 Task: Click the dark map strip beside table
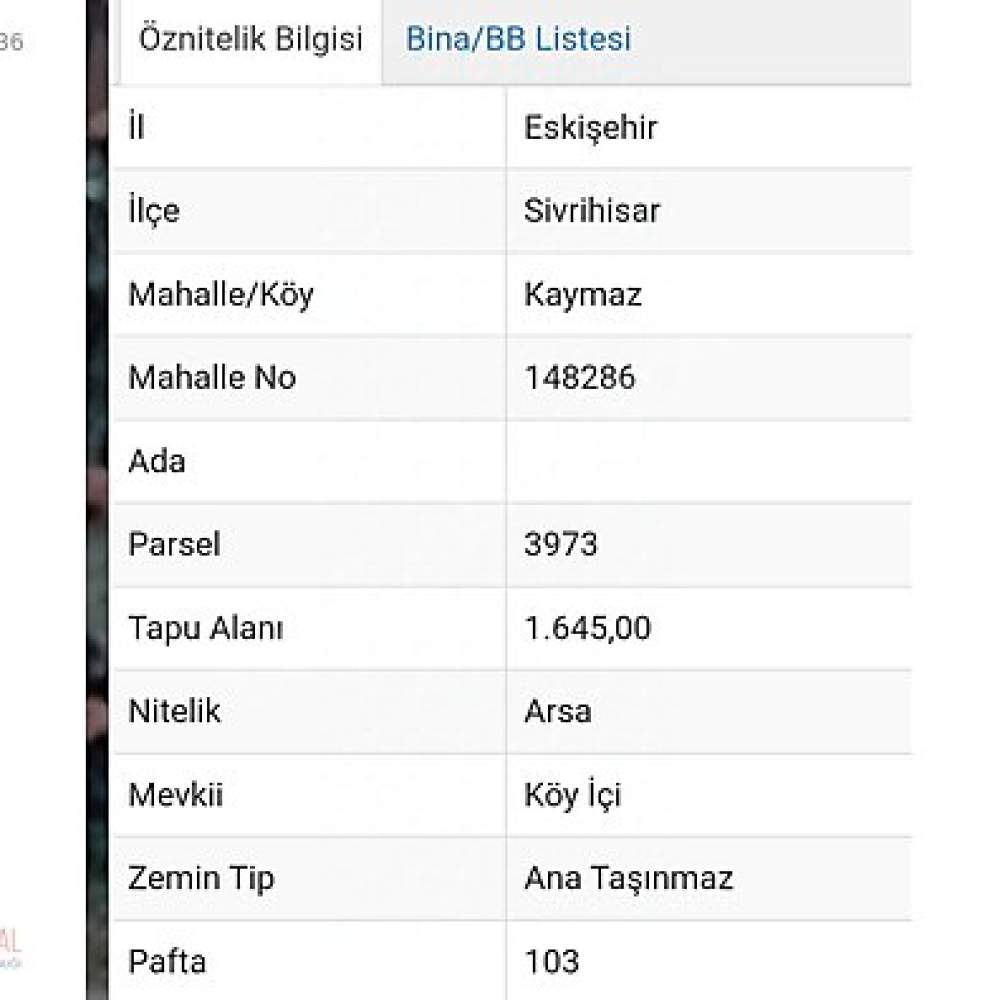[x=98, y=500]
